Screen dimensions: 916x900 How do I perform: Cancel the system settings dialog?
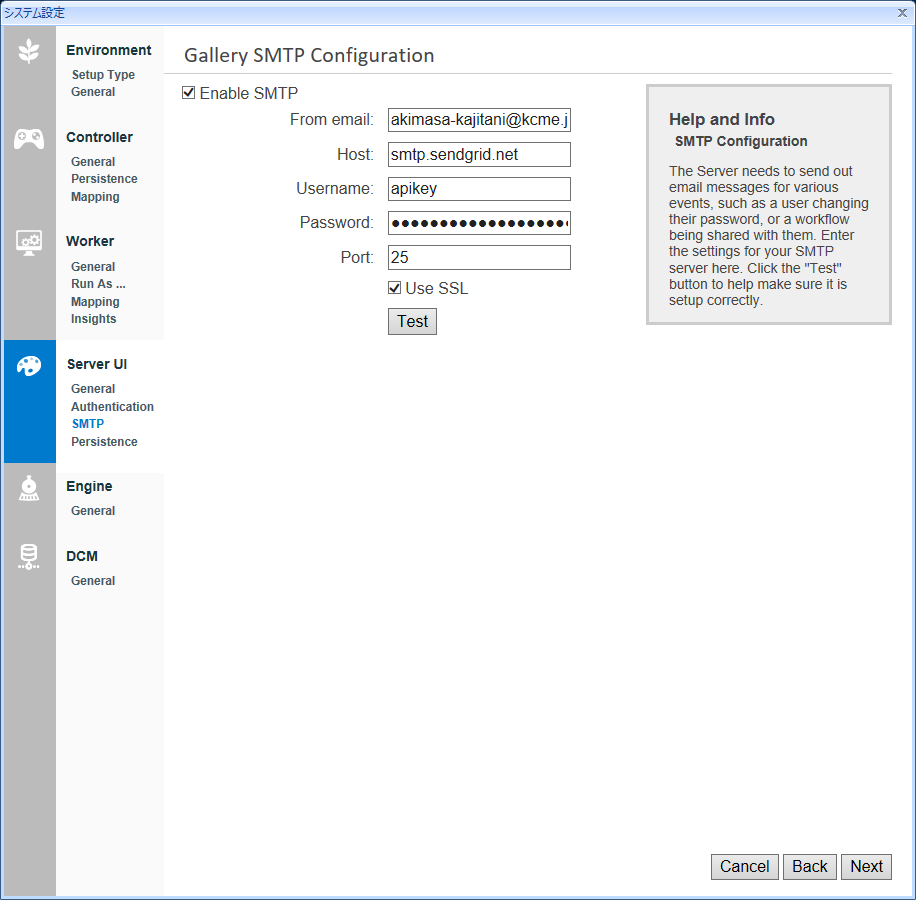744,867
